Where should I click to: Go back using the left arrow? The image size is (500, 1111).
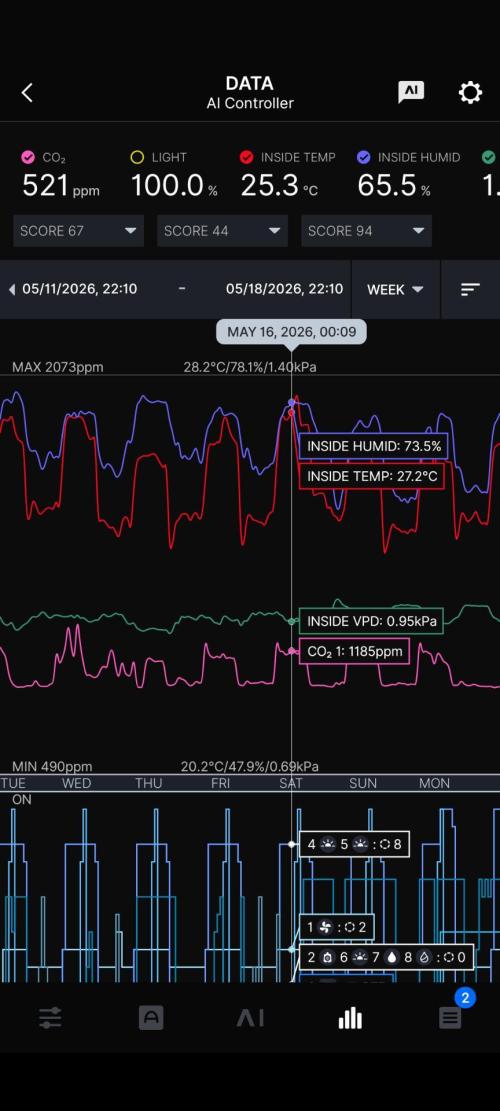[x=27, y=93]
